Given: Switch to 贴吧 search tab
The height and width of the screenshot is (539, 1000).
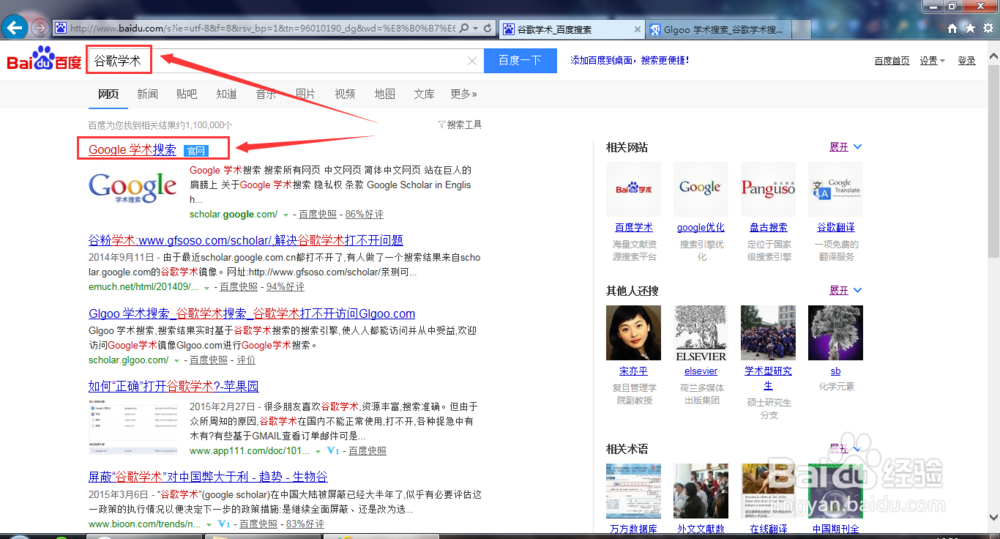Looking at the screenshot, I should [x=186, y=94].
